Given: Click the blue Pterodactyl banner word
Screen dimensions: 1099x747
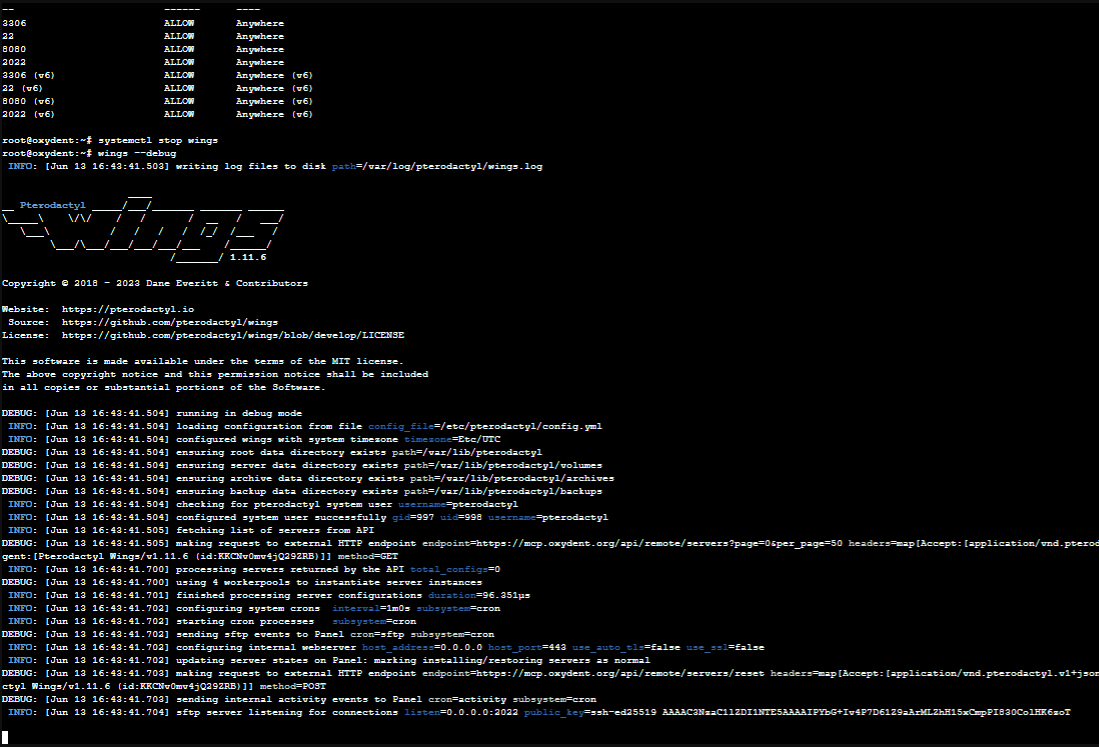Looking at the screenshot, I should coord(53,205).
